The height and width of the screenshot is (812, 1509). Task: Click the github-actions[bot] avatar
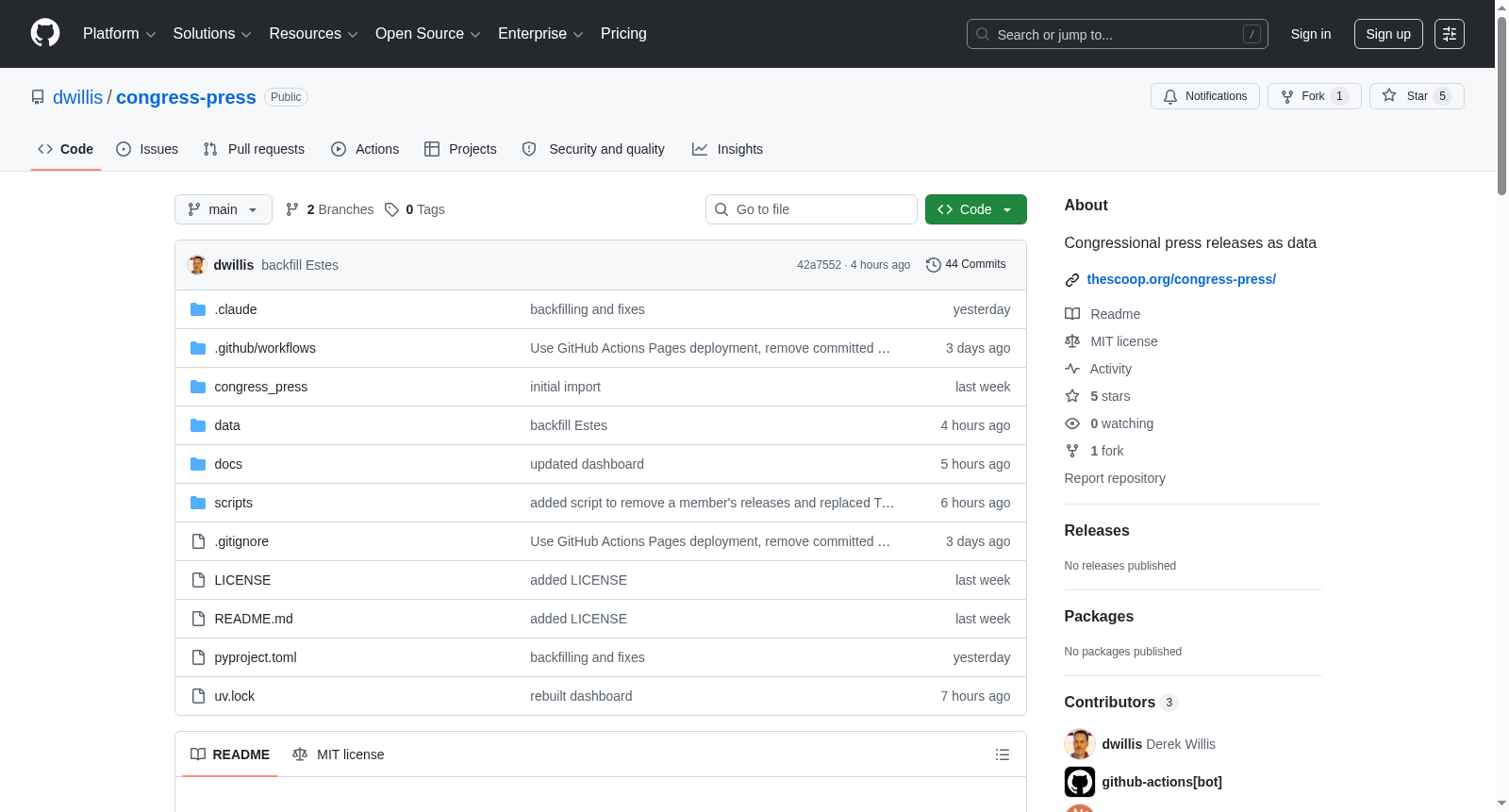[1080, 782]
